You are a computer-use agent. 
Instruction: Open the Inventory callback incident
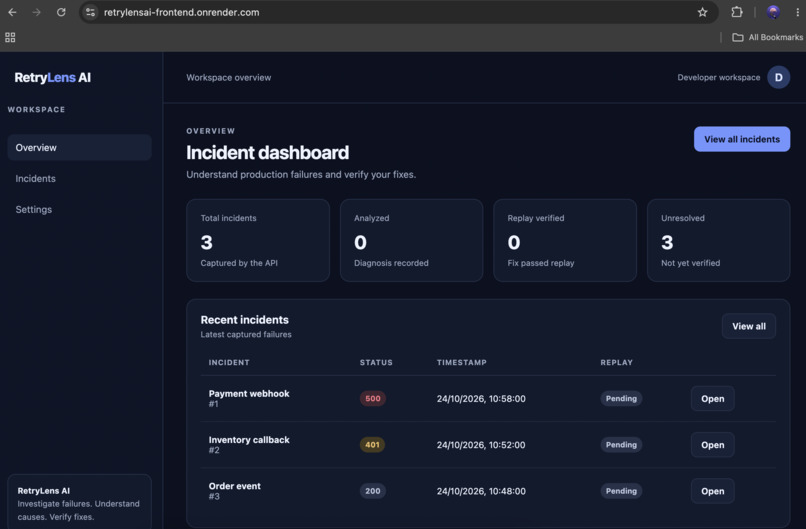712,445
